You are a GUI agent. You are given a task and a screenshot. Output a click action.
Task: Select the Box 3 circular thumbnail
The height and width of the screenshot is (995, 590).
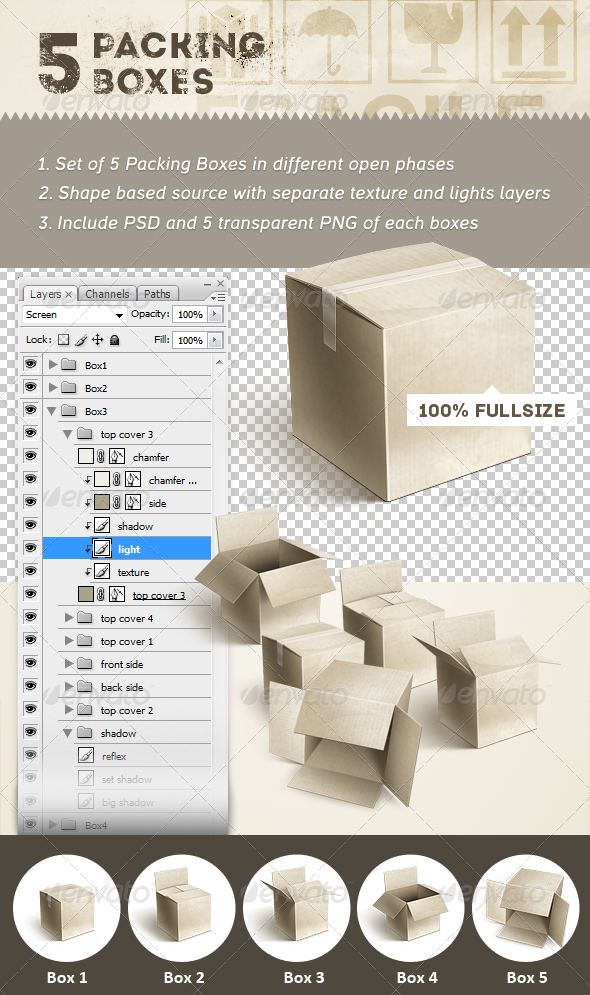296,908
